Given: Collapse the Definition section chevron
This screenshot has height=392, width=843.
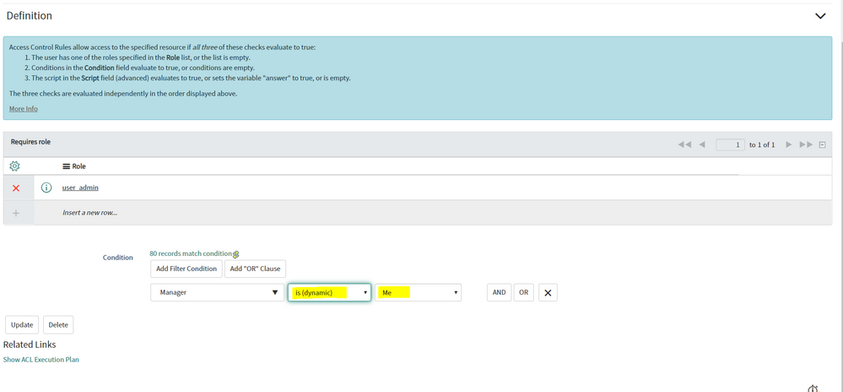Looking at the screenshot, I should (820, 16).
